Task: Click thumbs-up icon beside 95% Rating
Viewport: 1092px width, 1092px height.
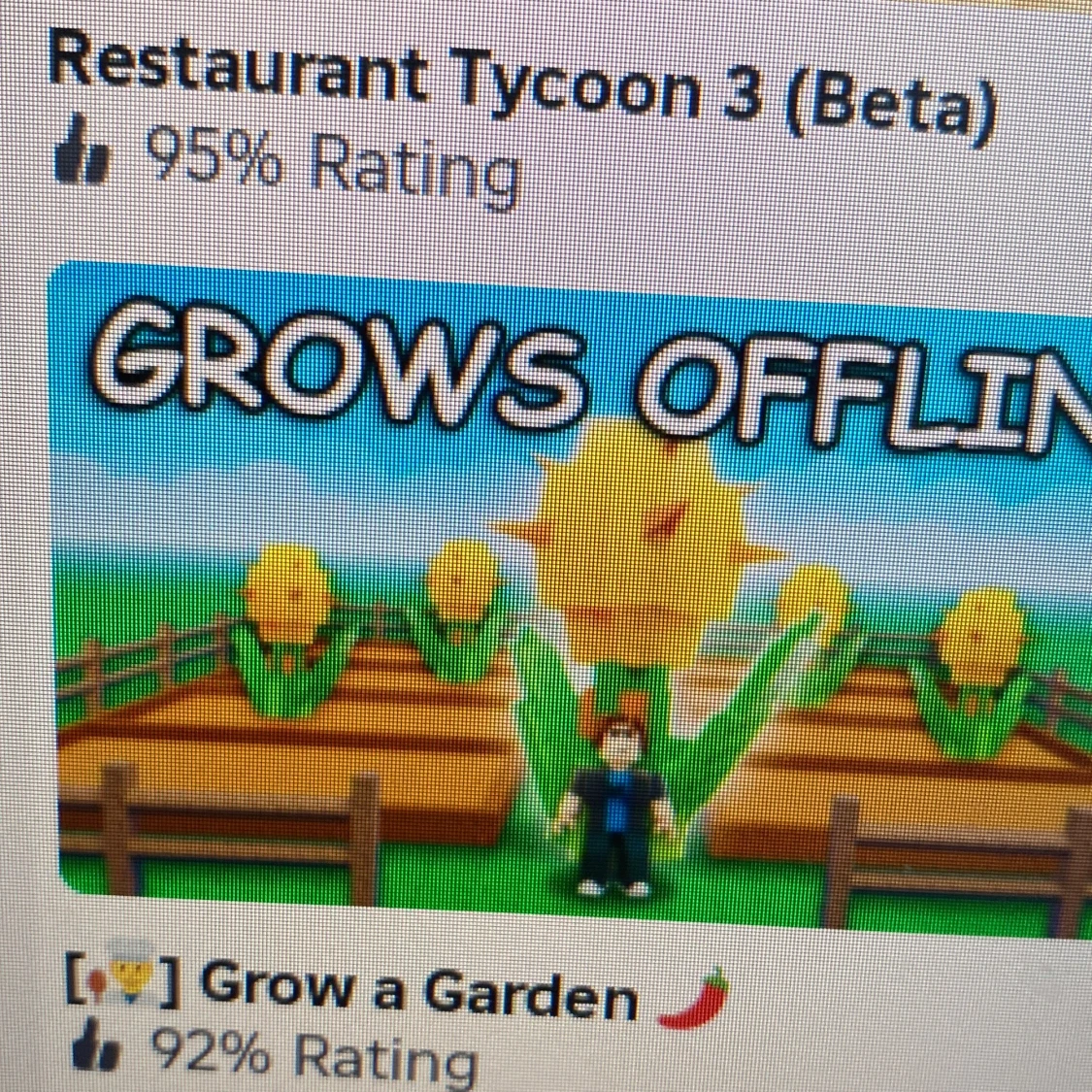Action: click(82, 150)
